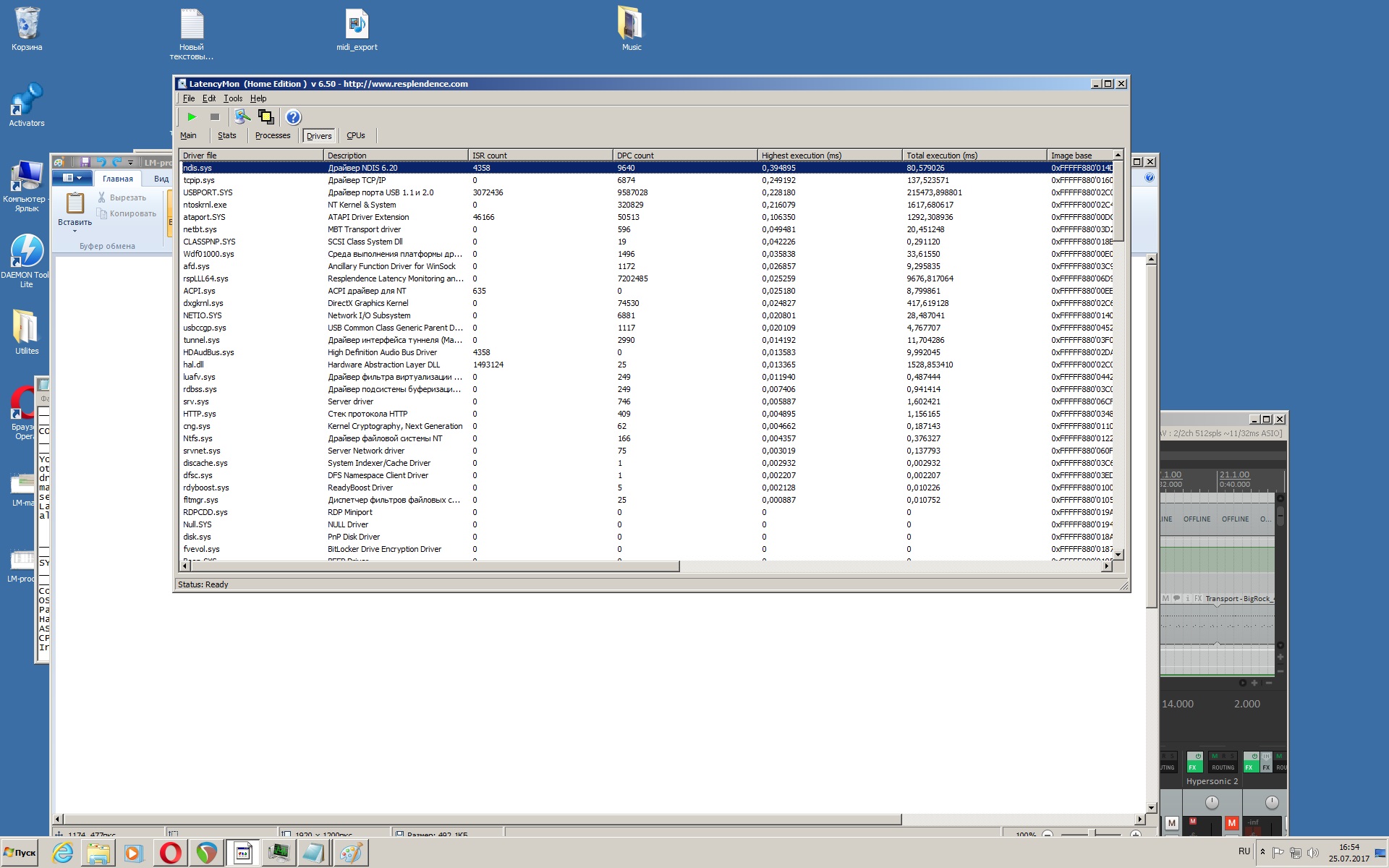Select the USBPORT.SYS driver row
This screenshot has width=1389, height=868.
pos(208,192)
